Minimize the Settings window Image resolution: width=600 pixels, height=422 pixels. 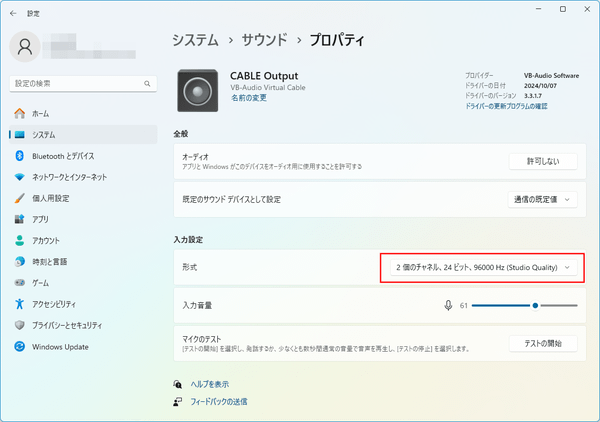pos(539,9)
